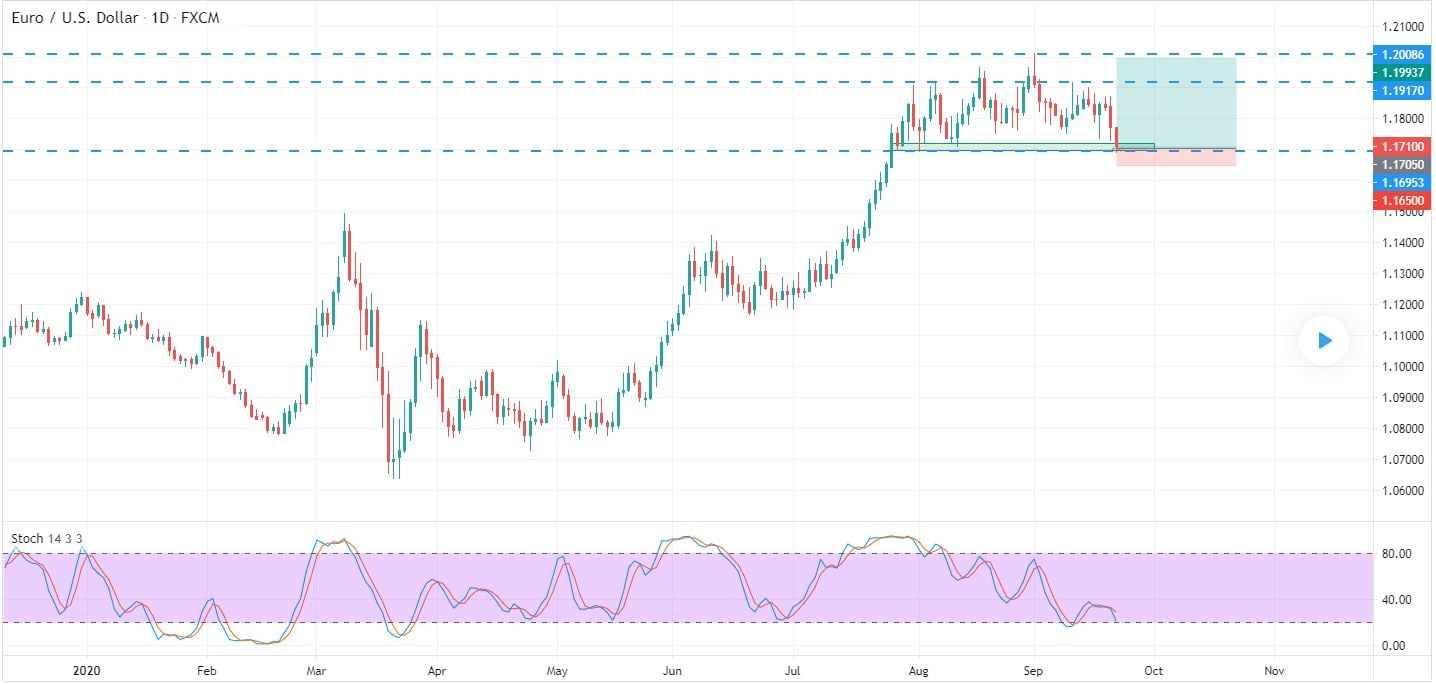
Task: Click the red stop-loss zone of the trade box
Action: (1175, 157)
